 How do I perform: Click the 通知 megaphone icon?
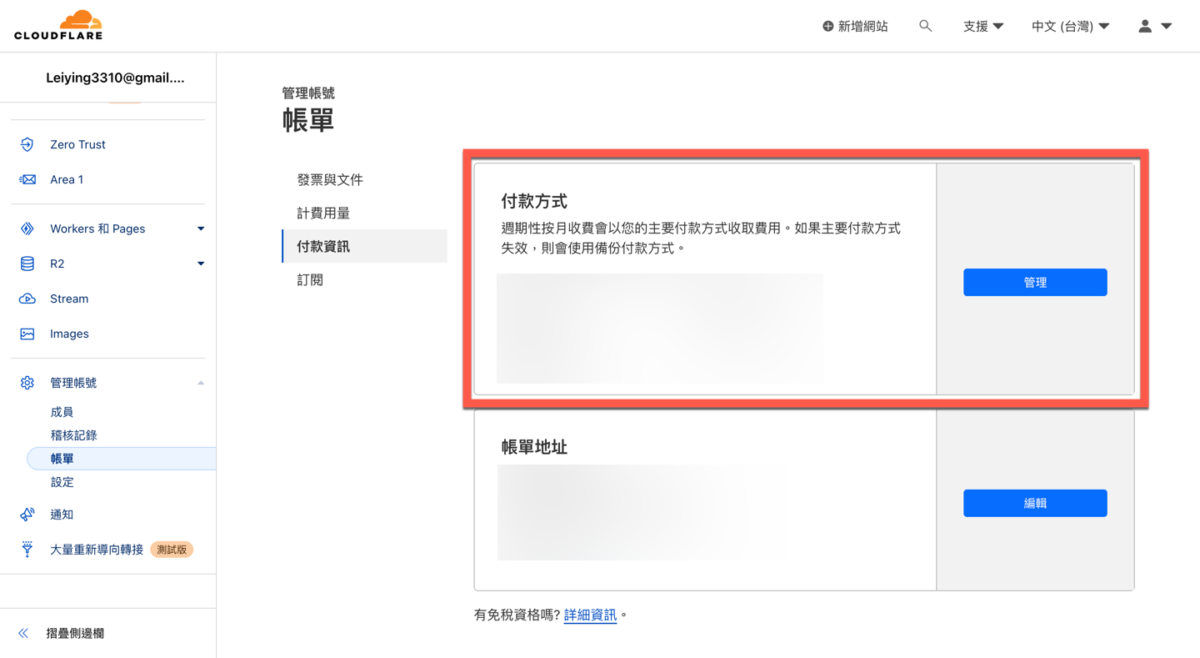click(27, 515)
